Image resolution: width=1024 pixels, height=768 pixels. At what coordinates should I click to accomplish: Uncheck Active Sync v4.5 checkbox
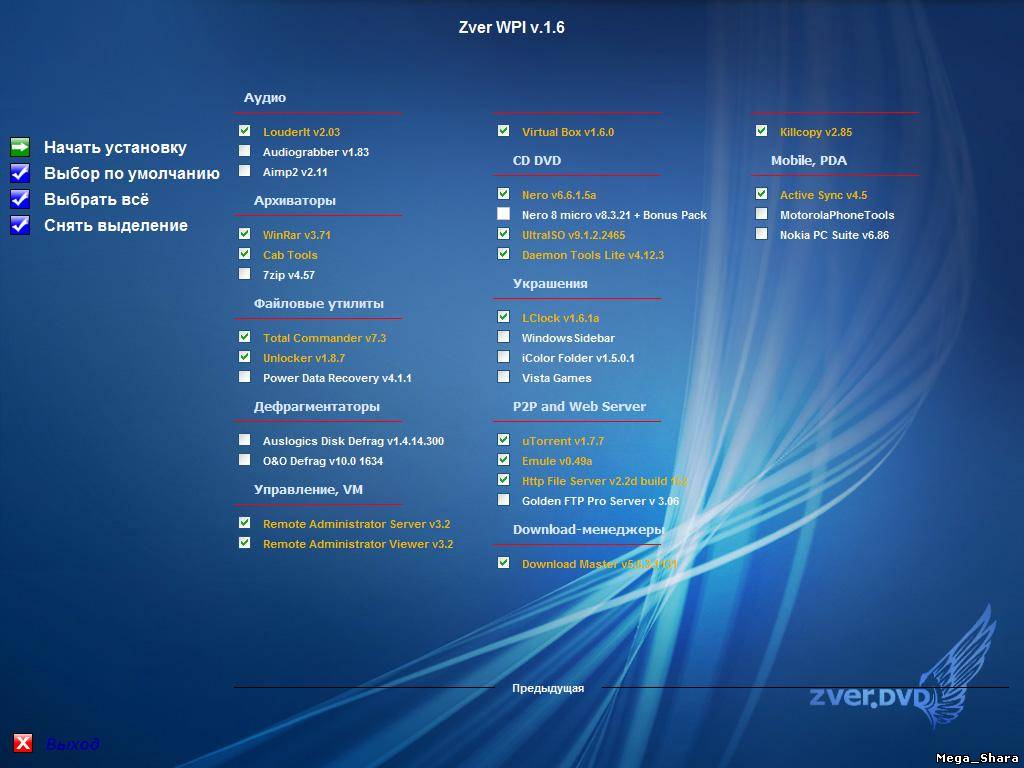[x=761, y=194]
